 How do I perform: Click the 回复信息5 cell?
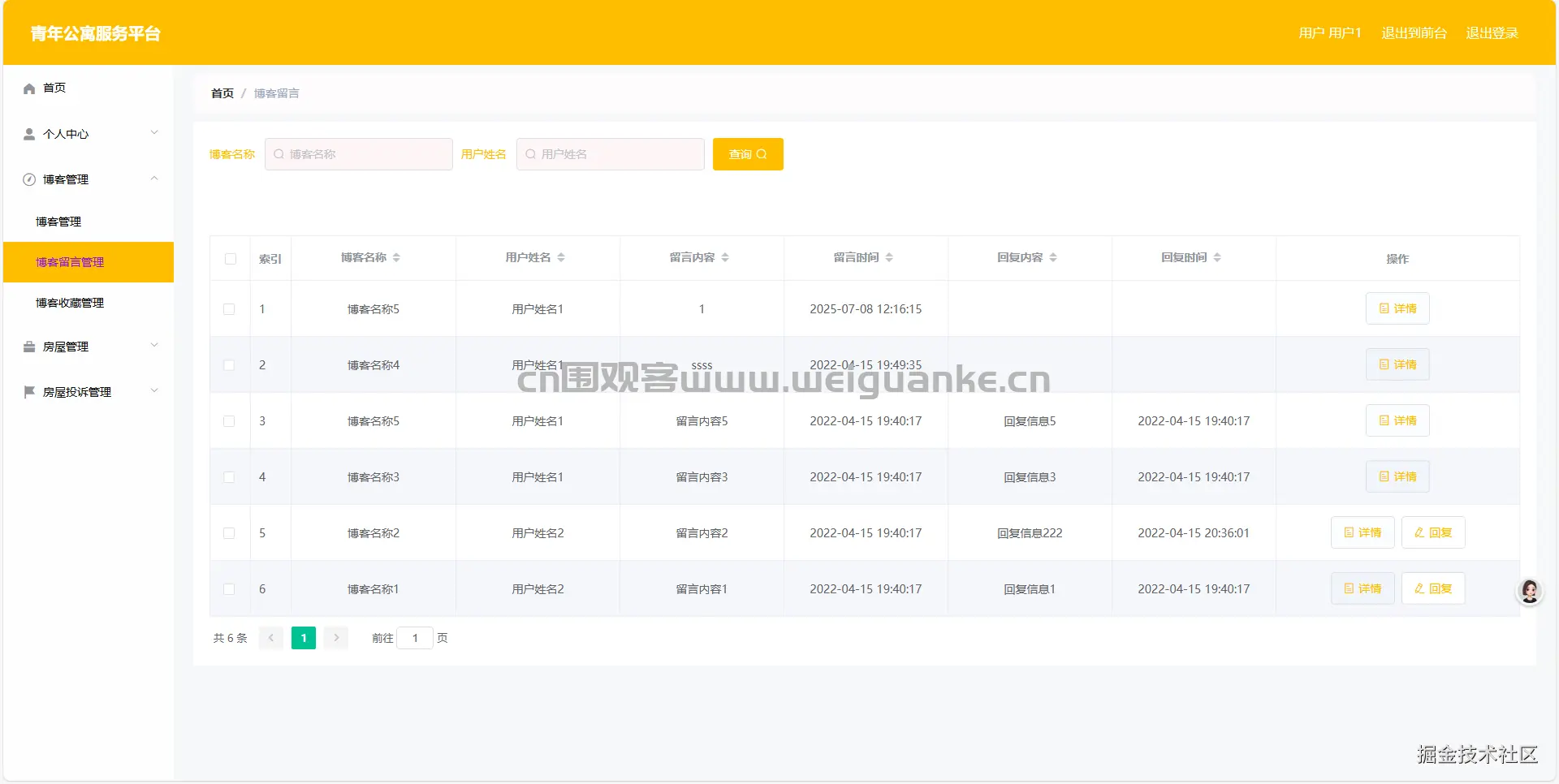(x=1030, y=421)
